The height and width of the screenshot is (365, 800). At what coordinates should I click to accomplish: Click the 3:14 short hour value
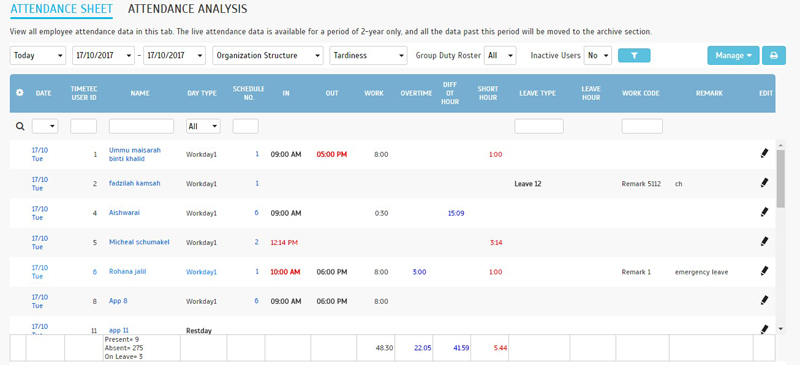coord(495,242)
